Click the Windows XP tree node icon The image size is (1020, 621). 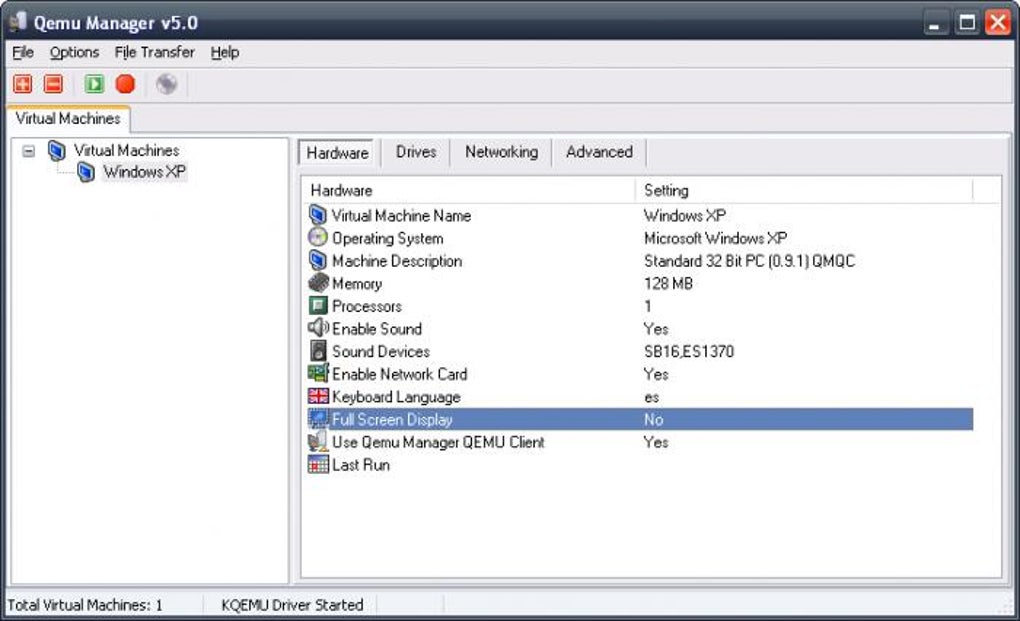86,172
